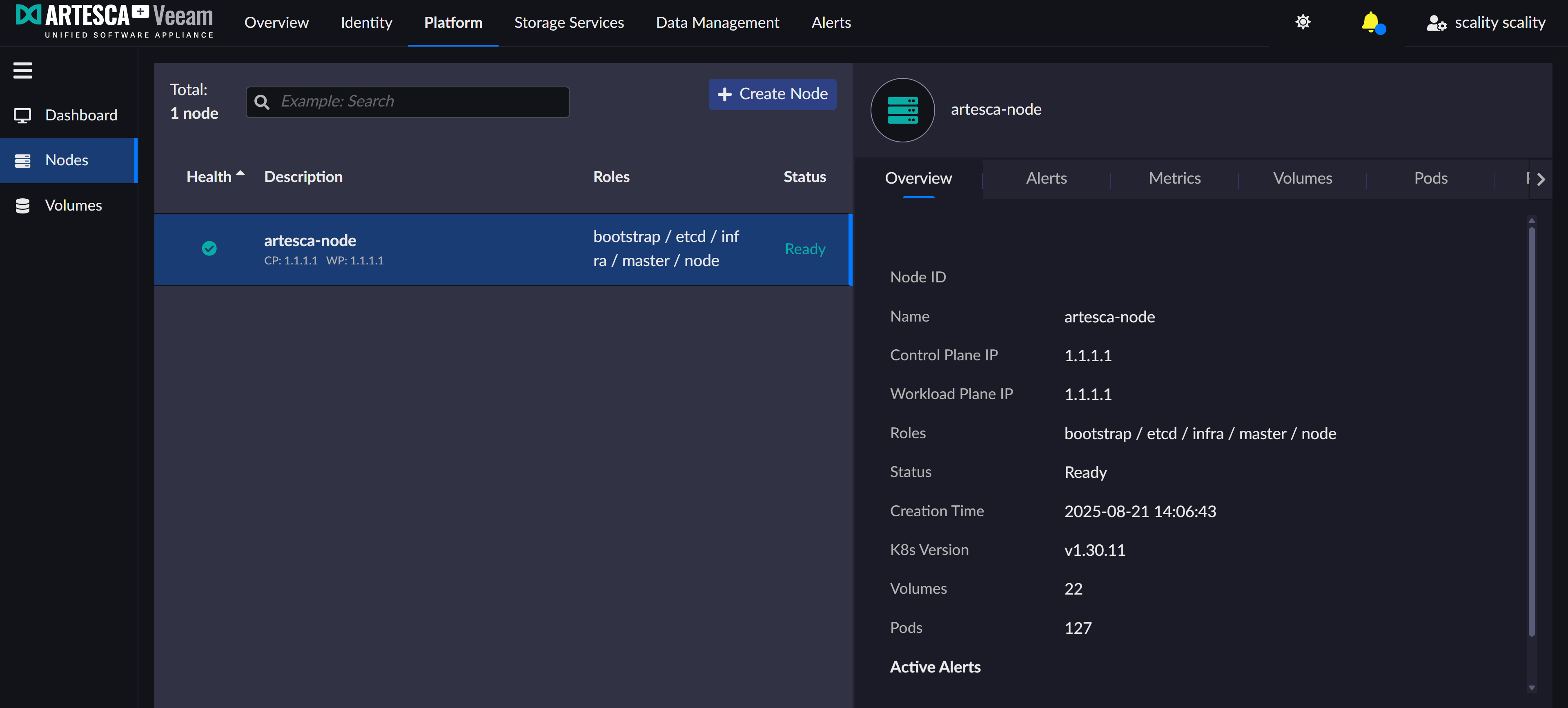This screenshot has width=1568, height=708.
Task: Click the Nodes server icon in sidebar
Action: (x=22, y=161)
